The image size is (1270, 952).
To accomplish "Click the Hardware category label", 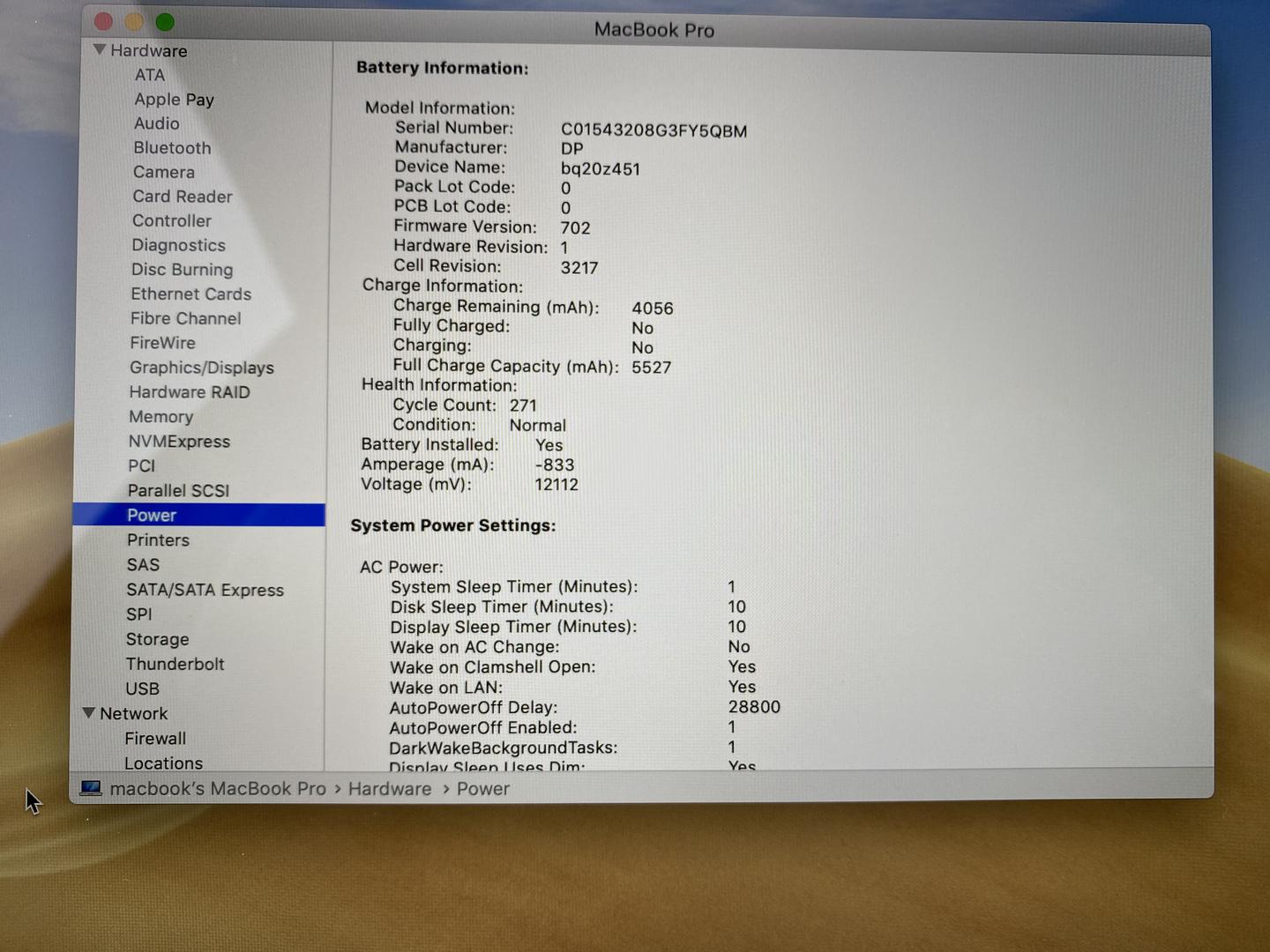I will [148, 51].
